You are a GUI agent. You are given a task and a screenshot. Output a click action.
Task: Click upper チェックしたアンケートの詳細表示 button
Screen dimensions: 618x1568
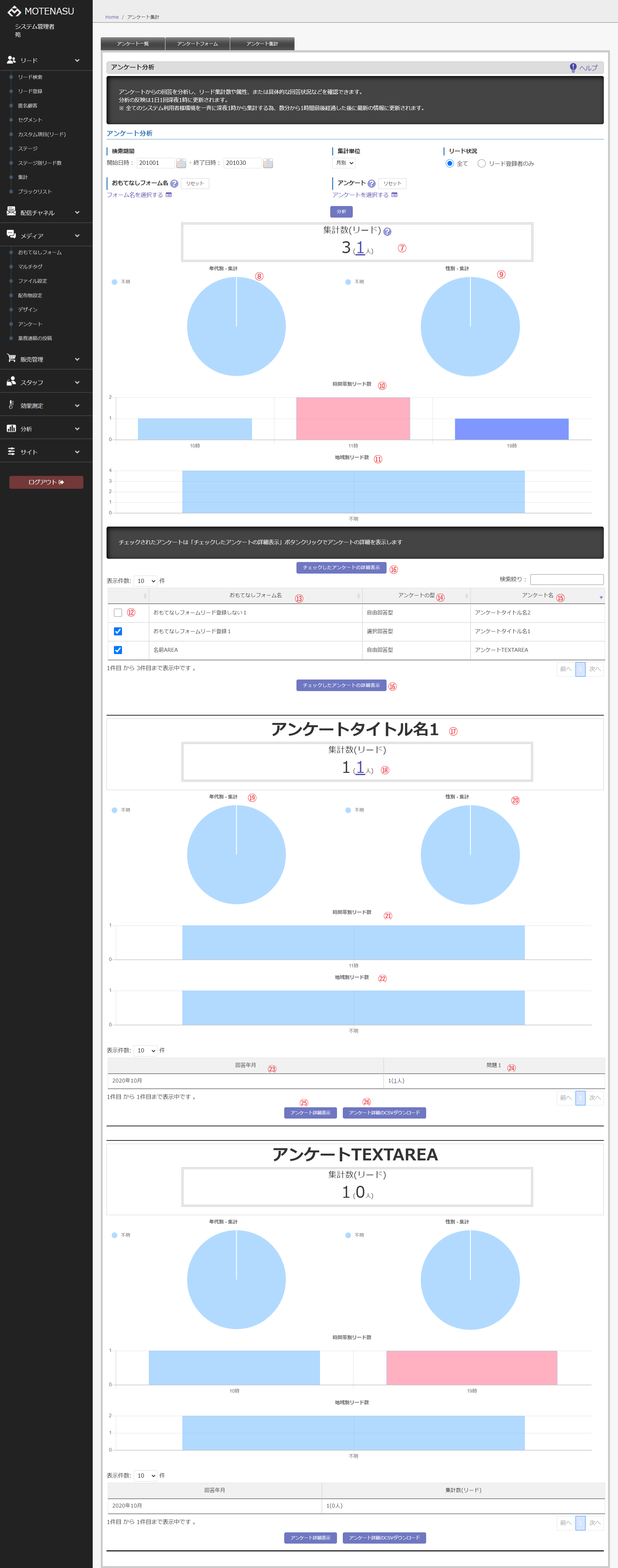[x=341, y=567]
